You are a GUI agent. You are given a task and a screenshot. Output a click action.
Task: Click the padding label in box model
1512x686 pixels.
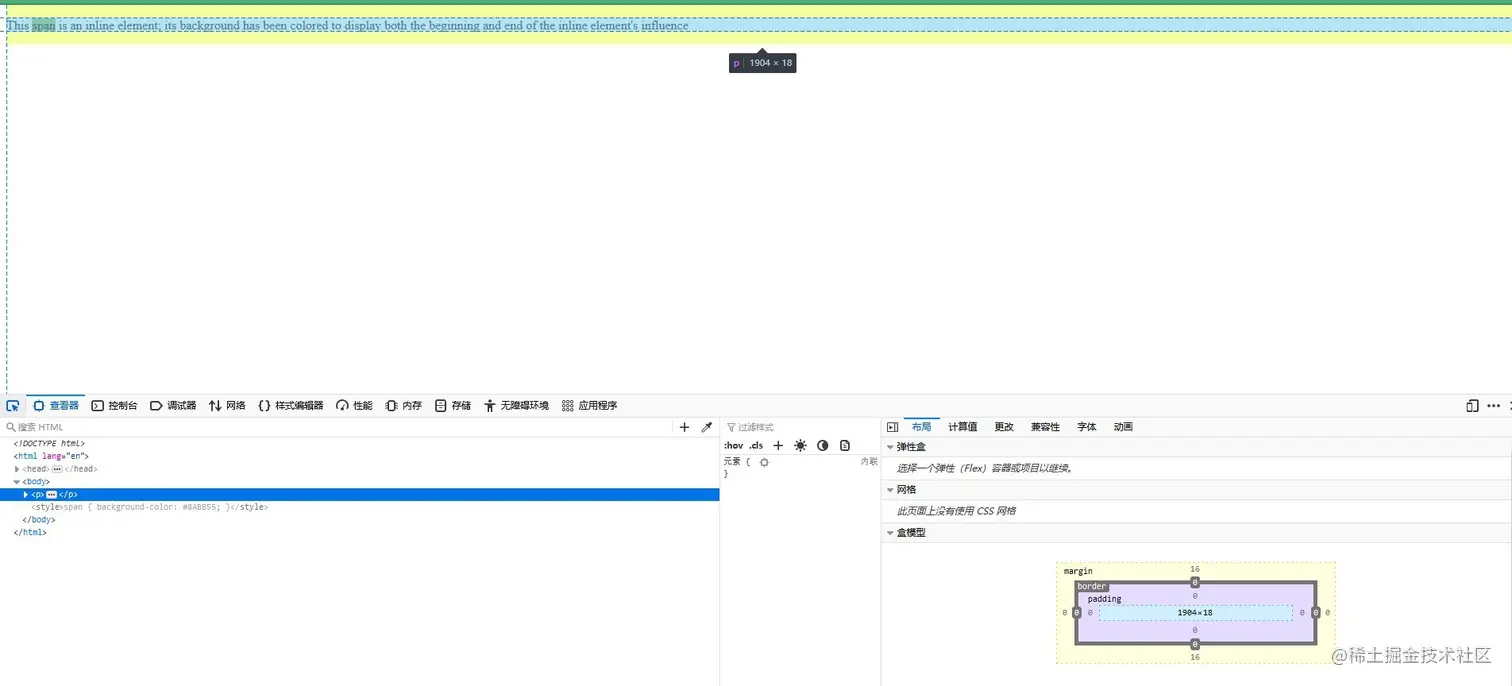(x=1105, y=599)
